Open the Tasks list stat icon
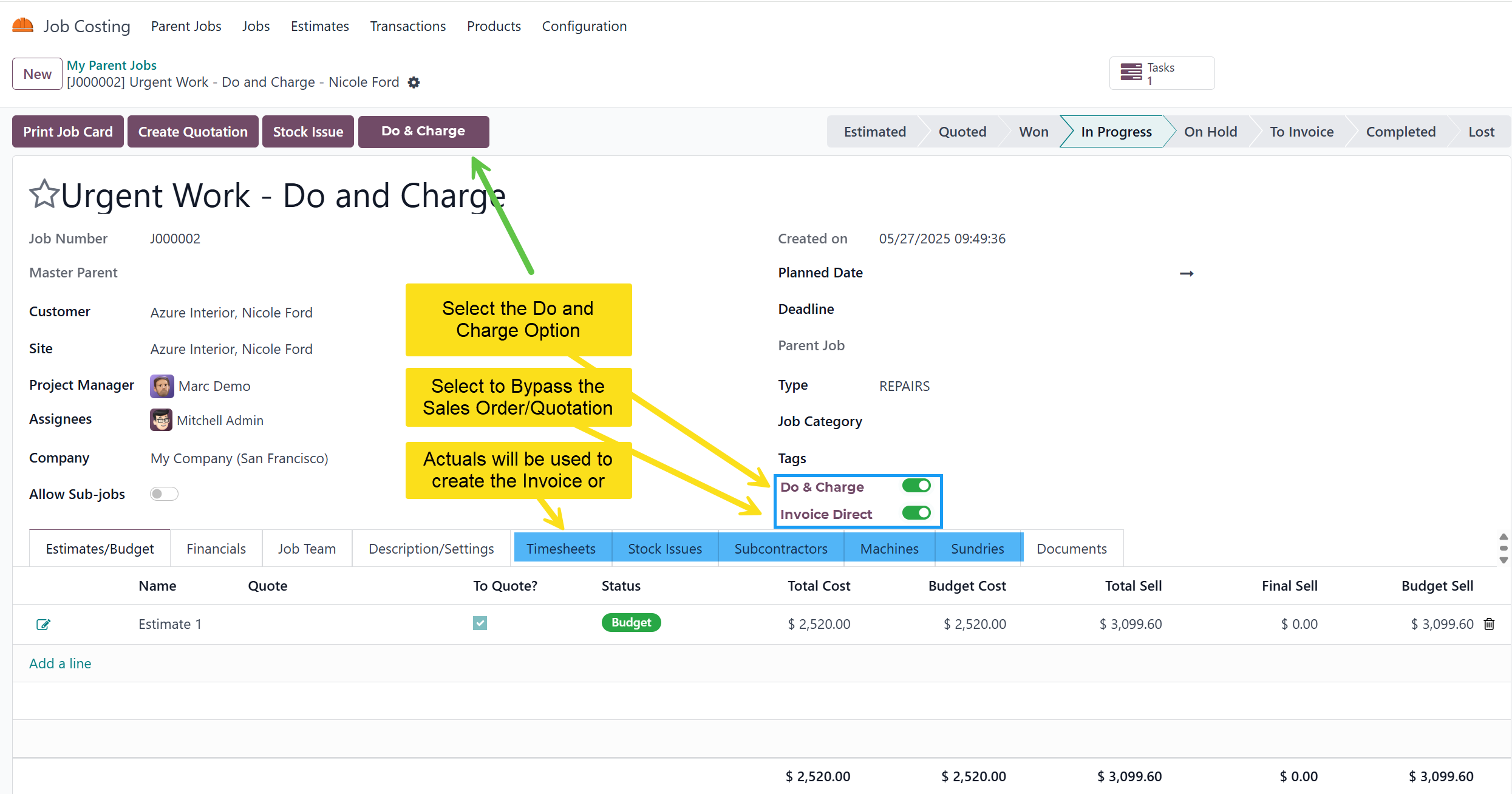Viewport: 1512px width, 794px height. click(x=1131, y=73)
